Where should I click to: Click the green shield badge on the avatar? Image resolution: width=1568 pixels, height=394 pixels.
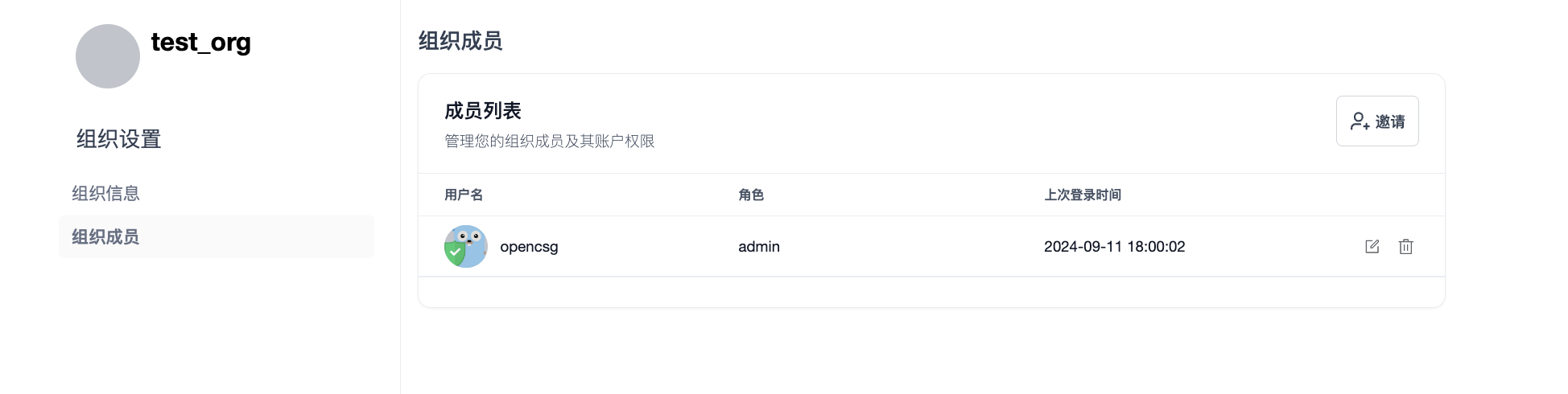point(455,253)
